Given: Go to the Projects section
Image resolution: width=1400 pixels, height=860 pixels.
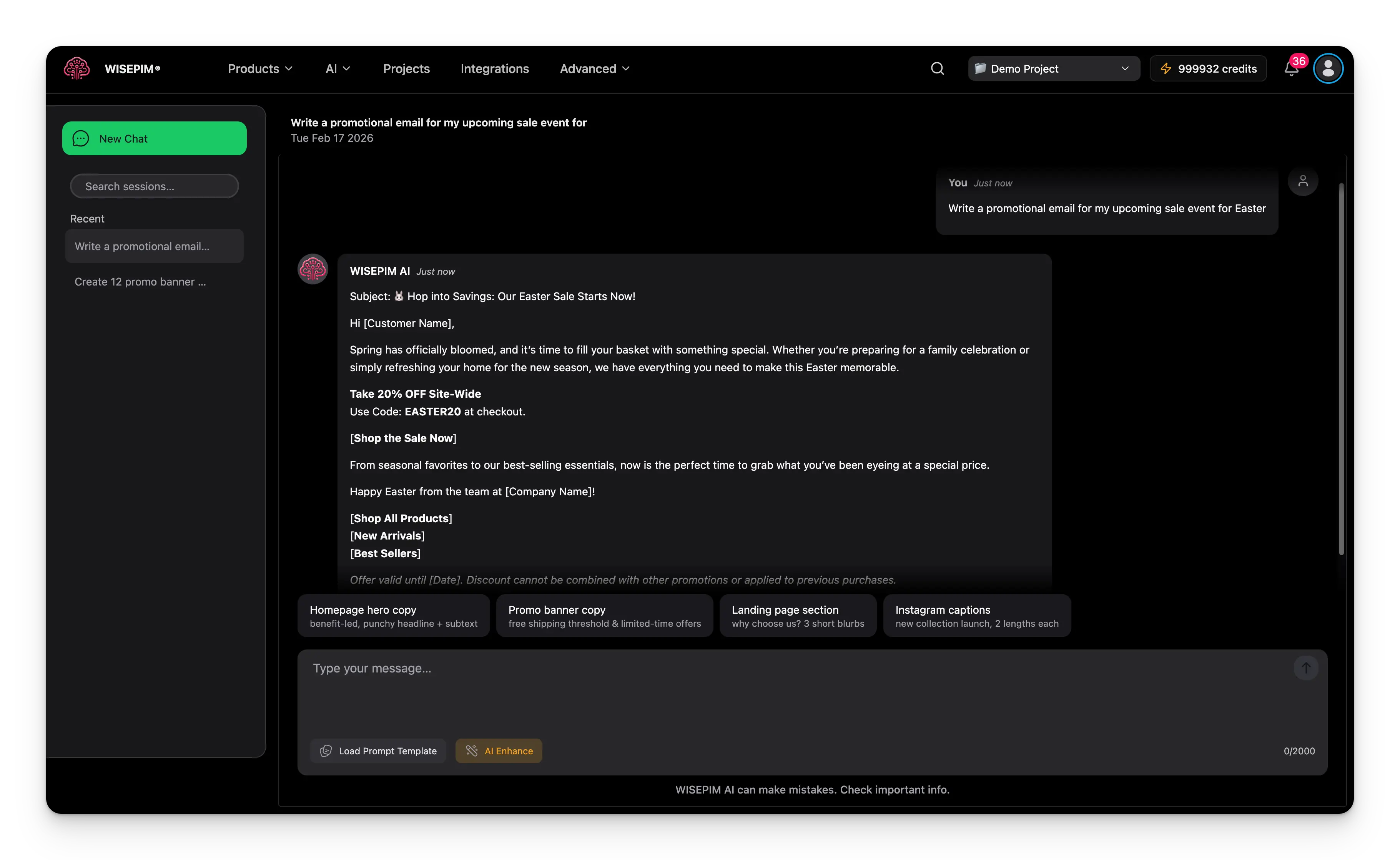Looking at the screenshot, I should (x=406, y=68).
